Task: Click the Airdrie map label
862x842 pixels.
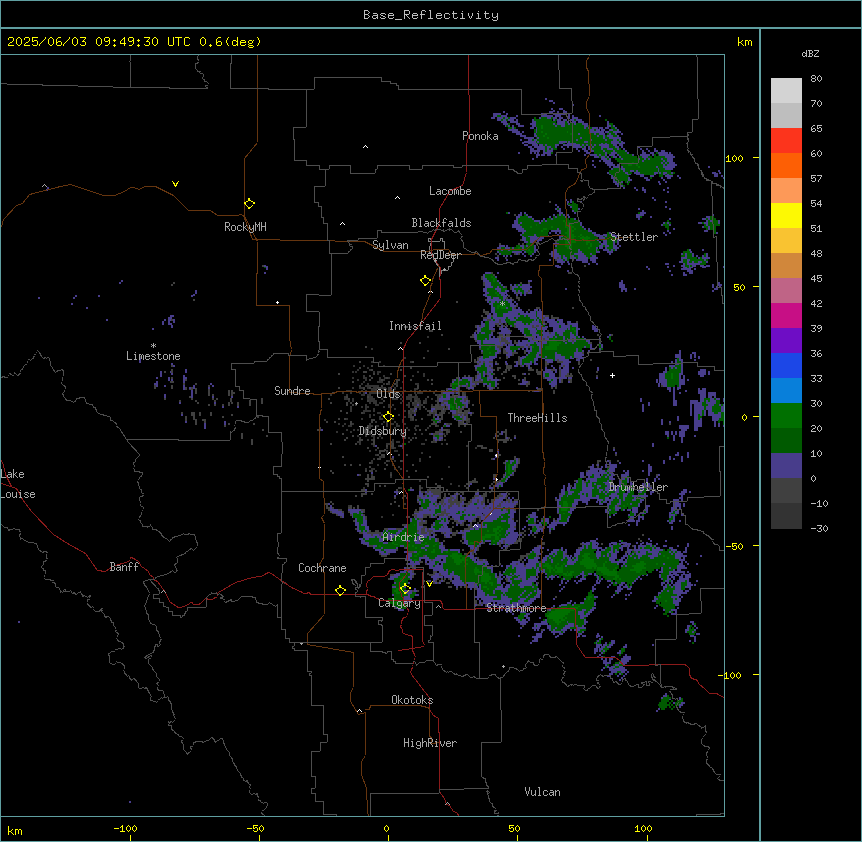Action: tap(403, 537)
